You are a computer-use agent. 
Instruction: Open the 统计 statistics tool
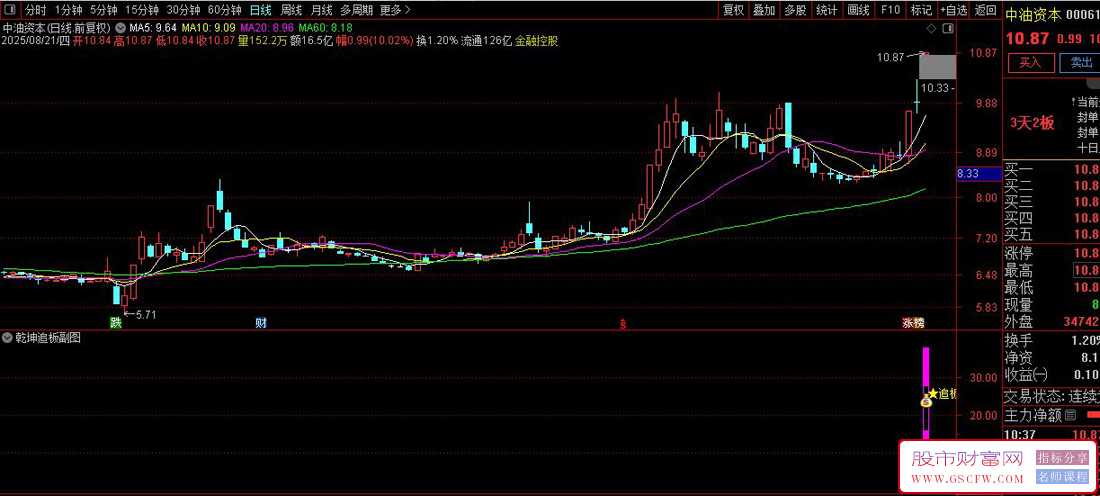[827, 10]
